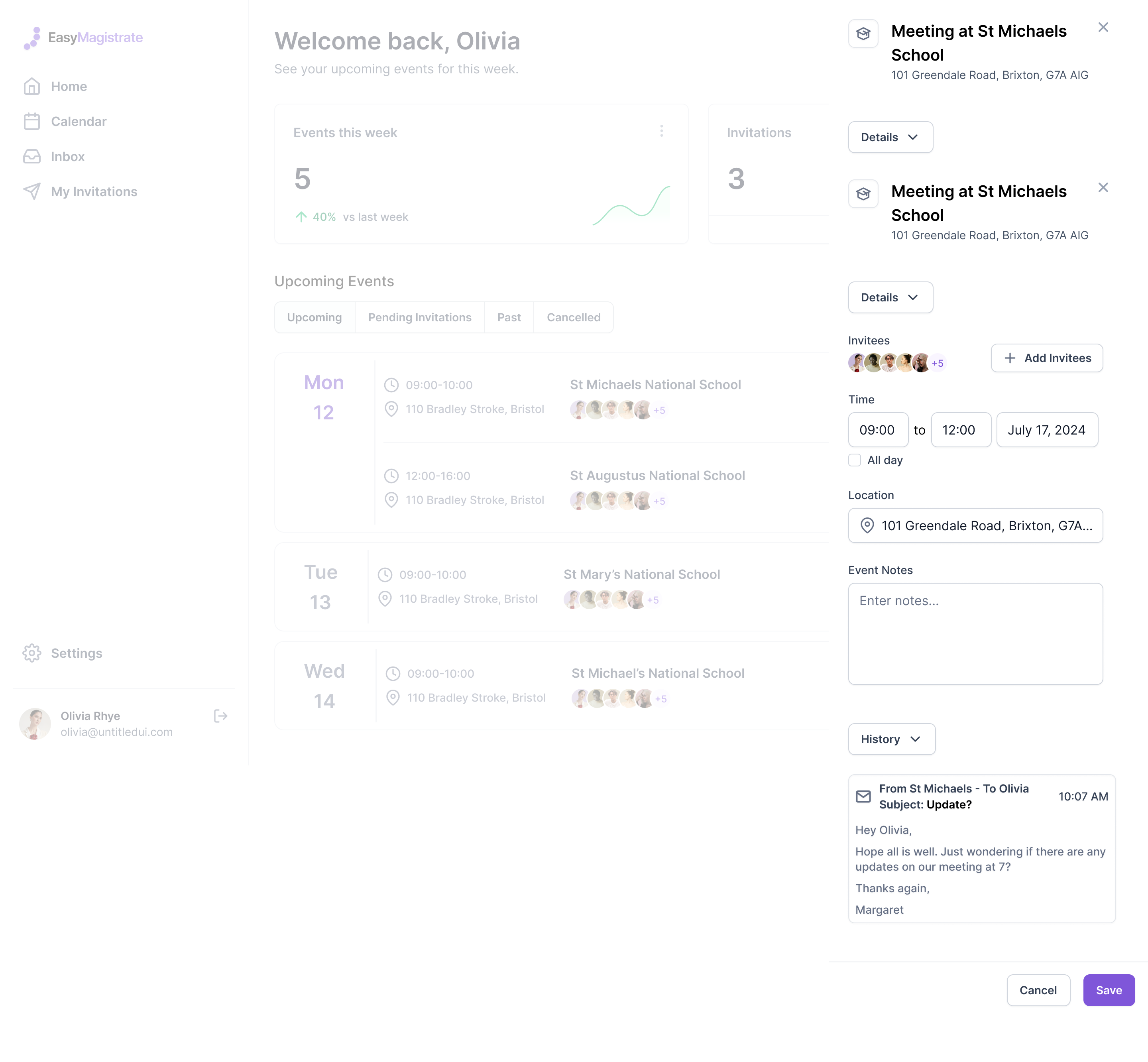Toggle the All day checkbox

click(854, 460)
